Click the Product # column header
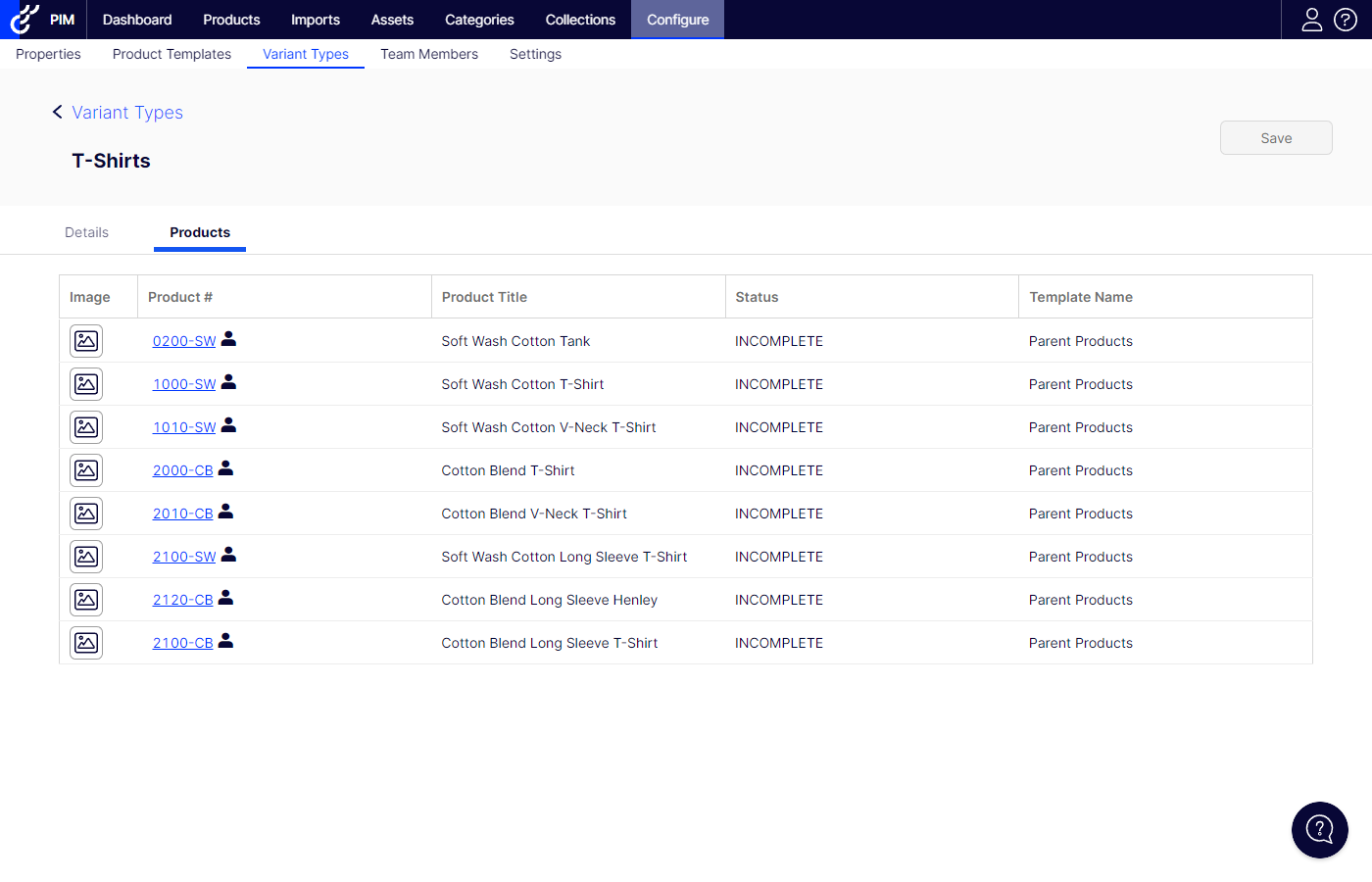The width and height of the screenshot is (1372, 882). point(180,297)
